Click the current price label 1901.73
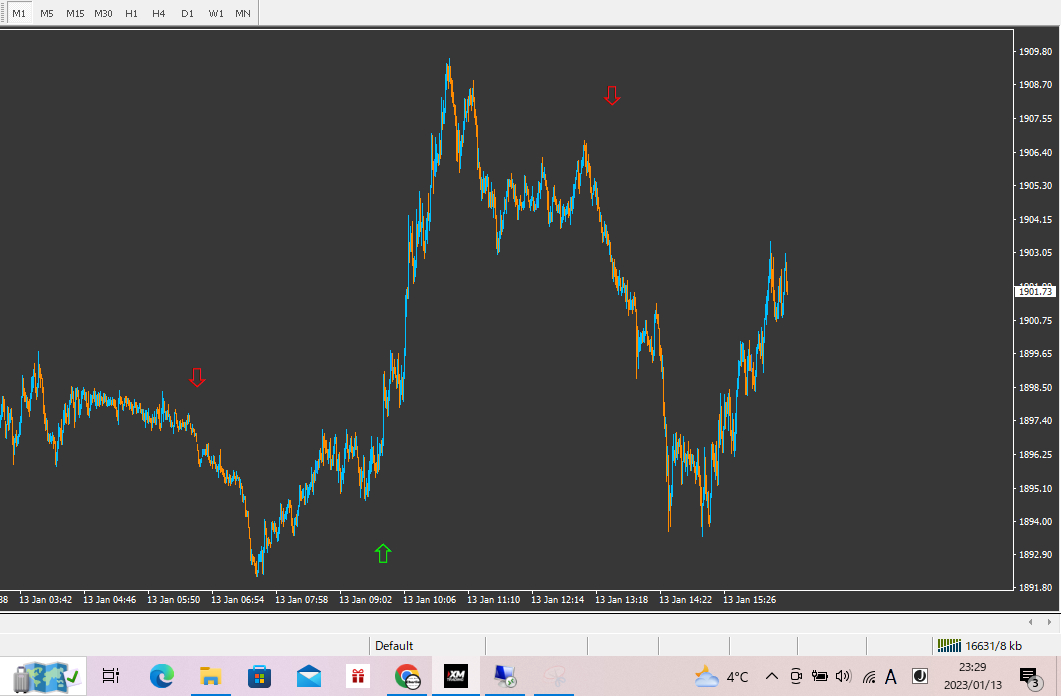 pyautogui.click(x=1035, y=292)
